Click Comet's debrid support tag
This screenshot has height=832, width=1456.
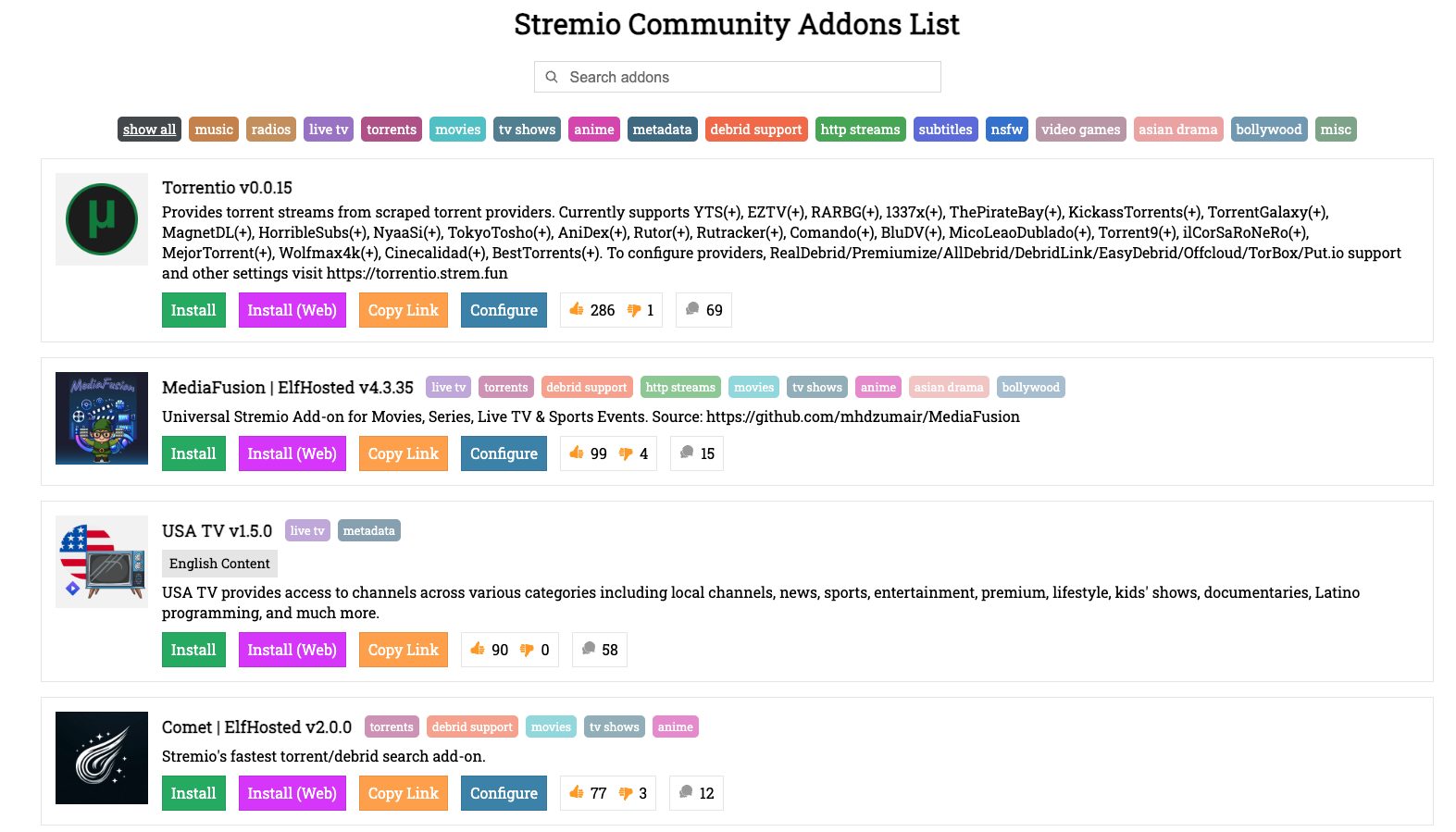click(x=472, y=726)
